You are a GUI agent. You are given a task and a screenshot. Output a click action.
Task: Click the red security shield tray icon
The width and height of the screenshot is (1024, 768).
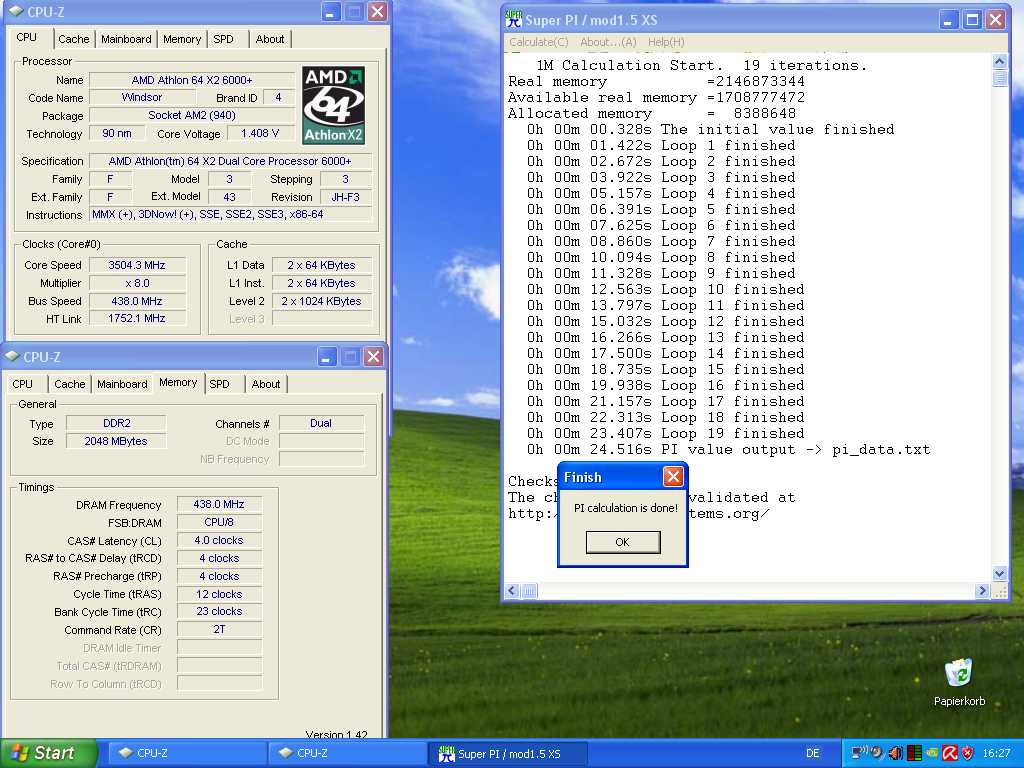click(967, 753)
